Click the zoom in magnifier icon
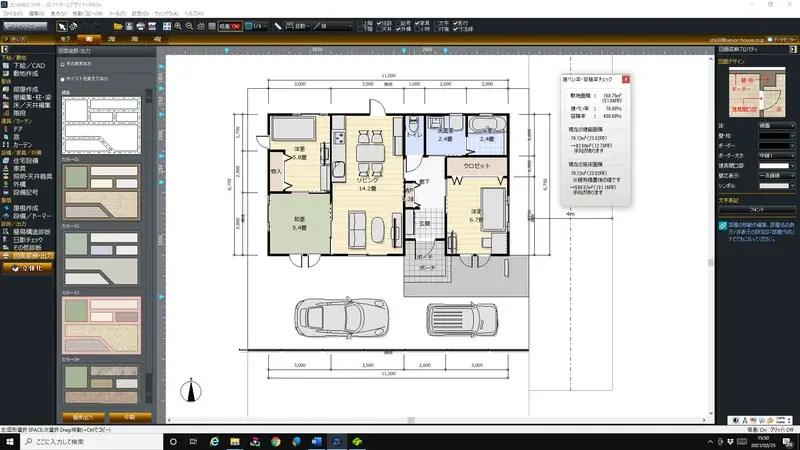The width and height of the screenshot is (800, 450). pos(178,27)
